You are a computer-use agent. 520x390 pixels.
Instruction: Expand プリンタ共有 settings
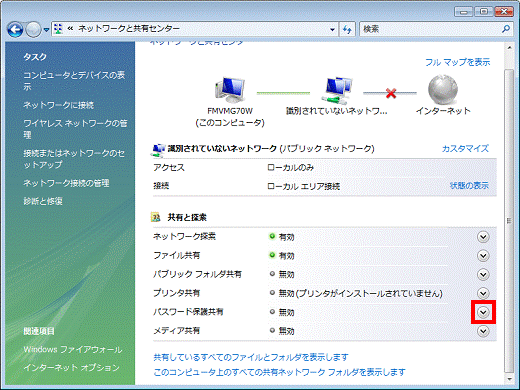pos(483,293)
